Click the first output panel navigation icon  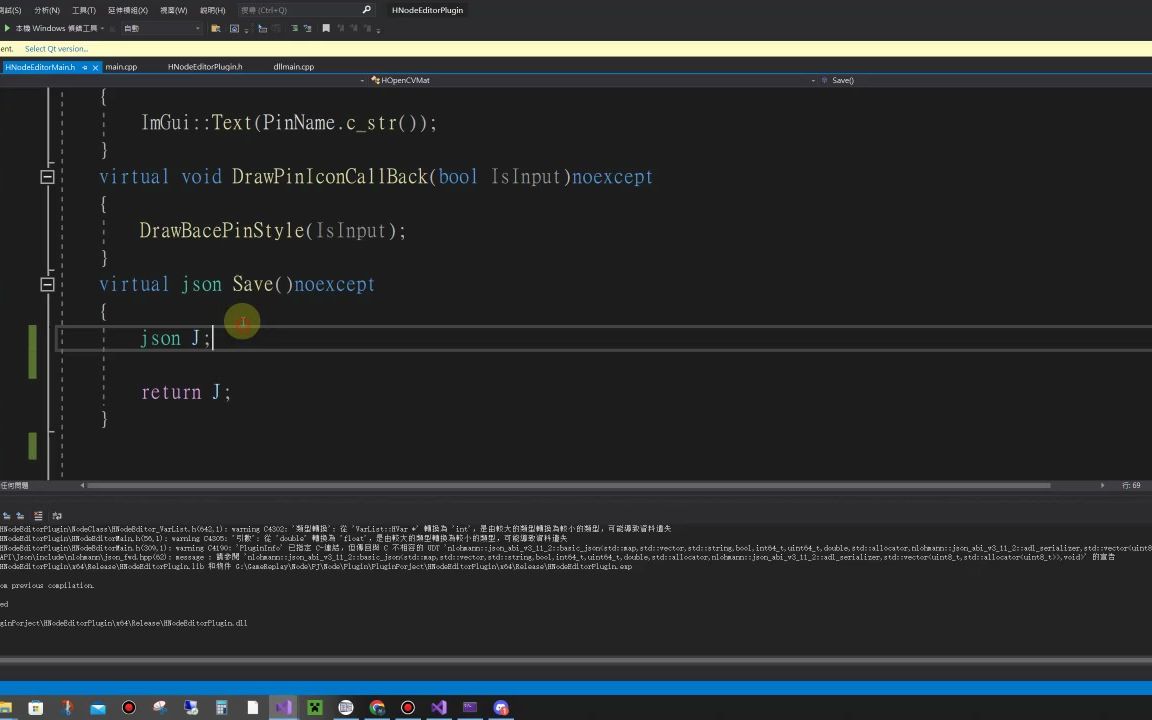click(7, 516)
